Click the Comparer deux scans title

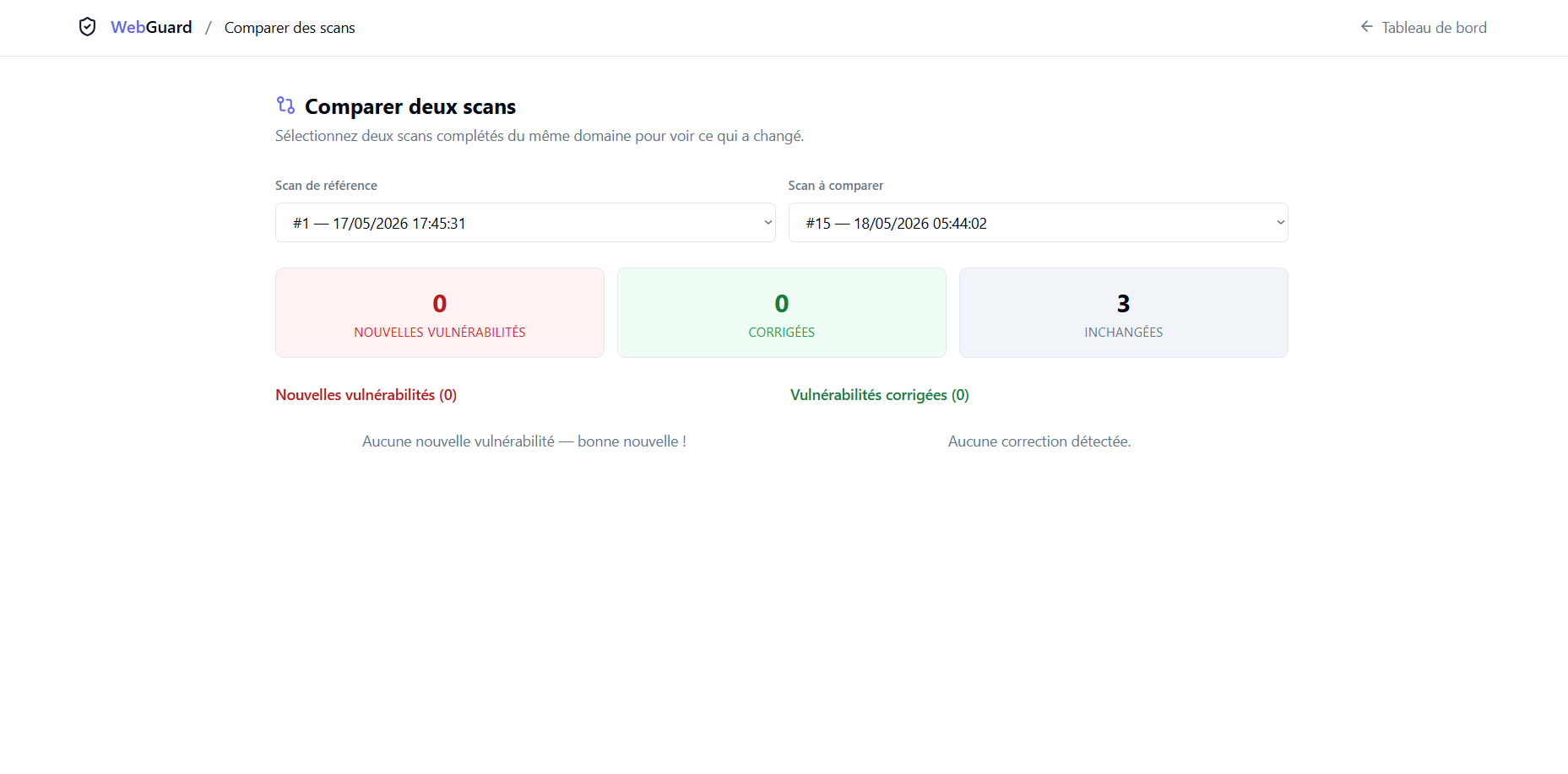(x=410, y=106)
